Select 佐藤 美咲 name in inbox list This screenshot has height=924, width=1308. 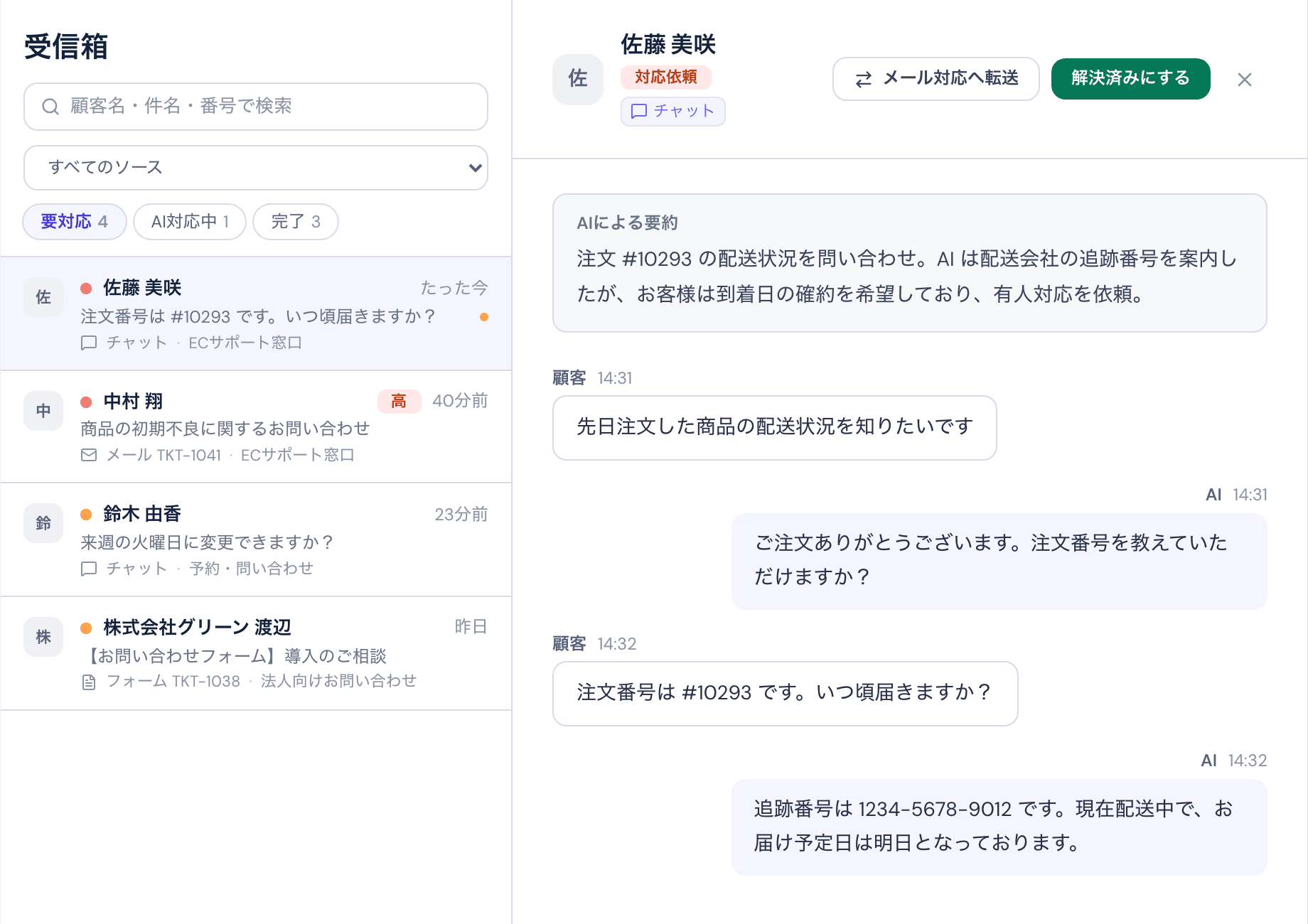pos(142,288)
